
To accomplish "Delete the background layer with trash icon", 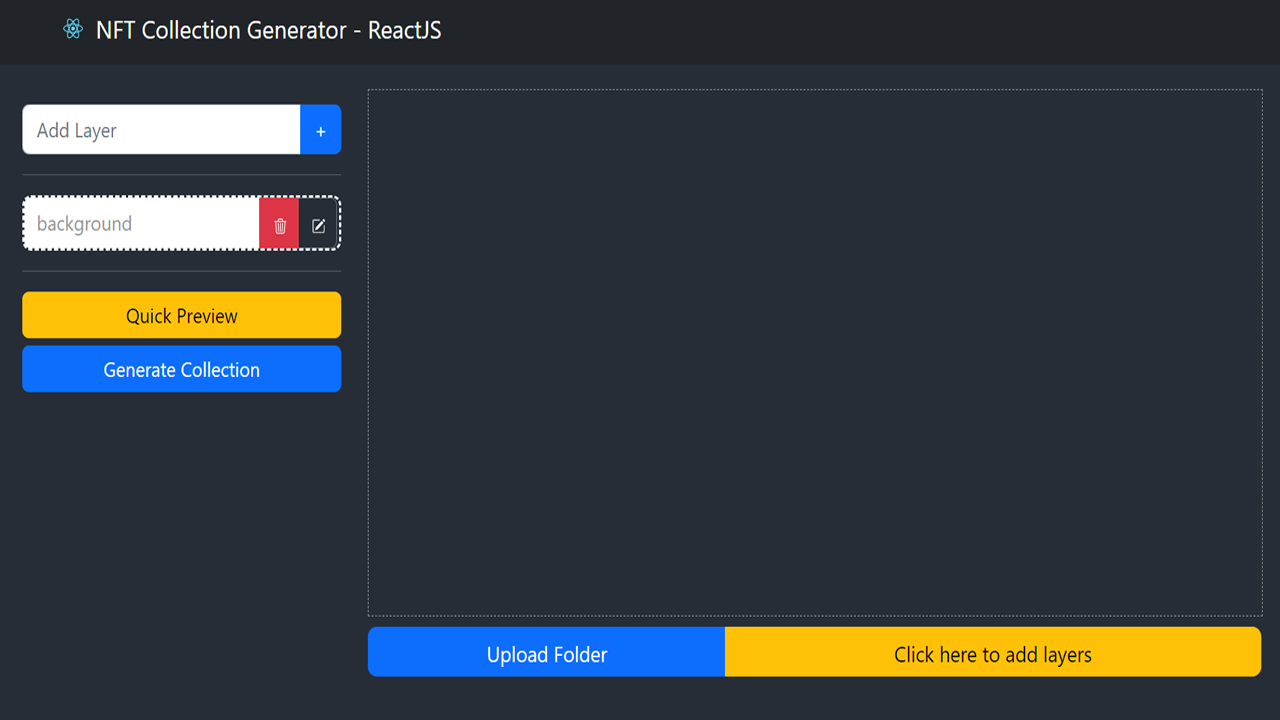I will pyautogui.click(x=280, y=225).
